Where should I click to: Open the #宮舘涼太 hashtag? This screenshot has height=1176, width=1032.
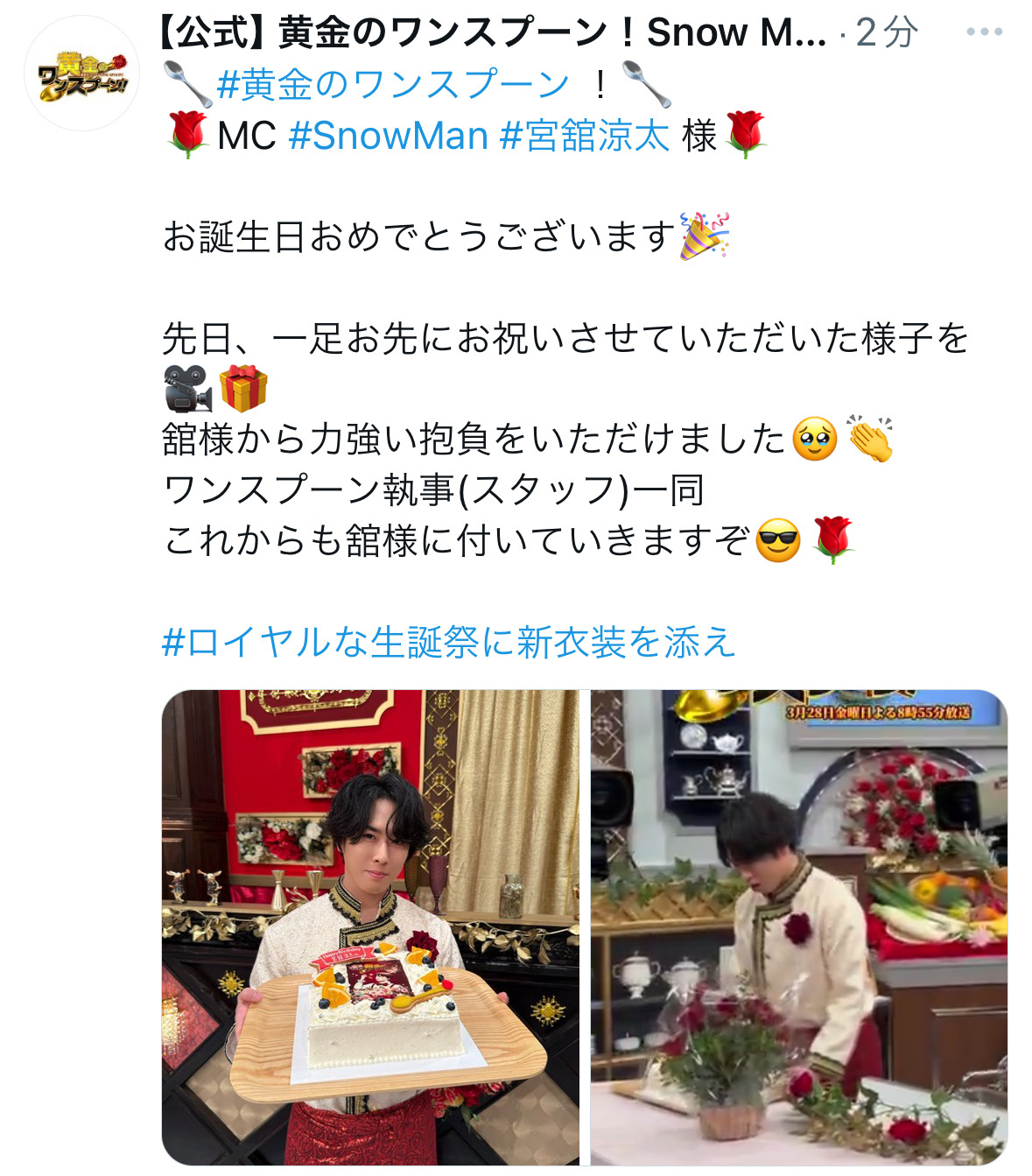585,136
